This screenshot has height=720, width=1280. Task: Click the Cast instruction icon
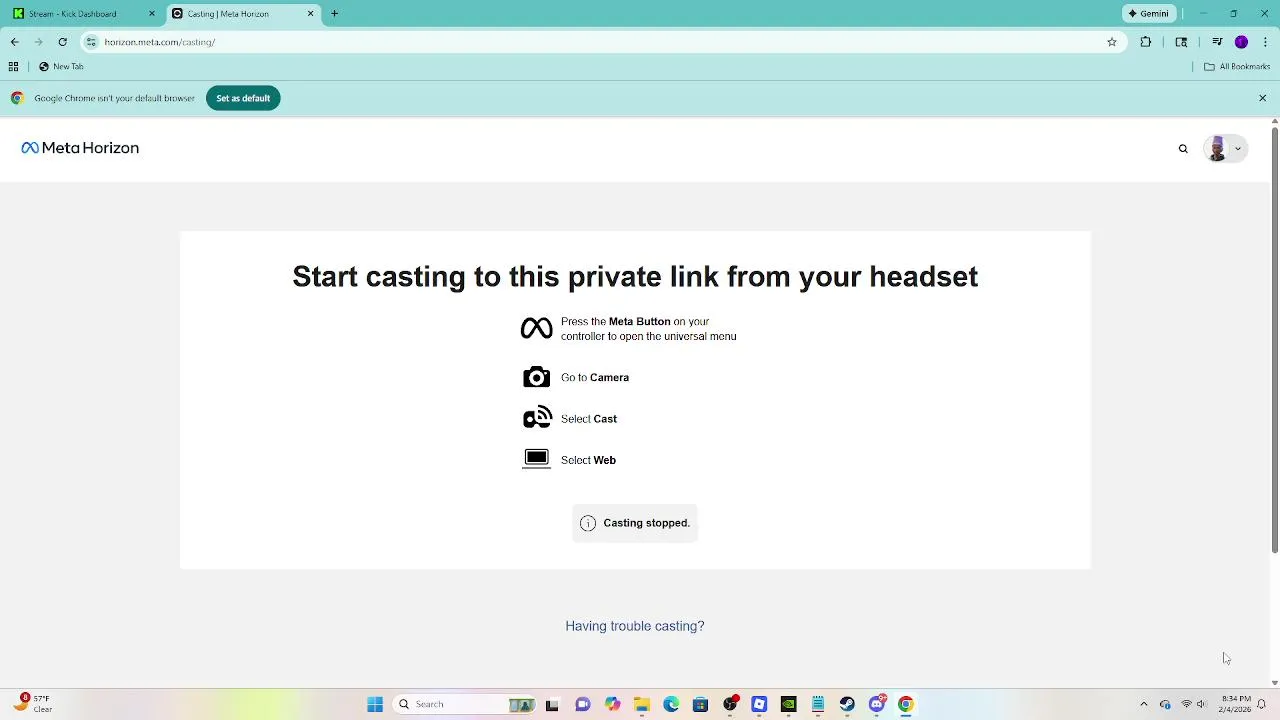tap(537, 418)
